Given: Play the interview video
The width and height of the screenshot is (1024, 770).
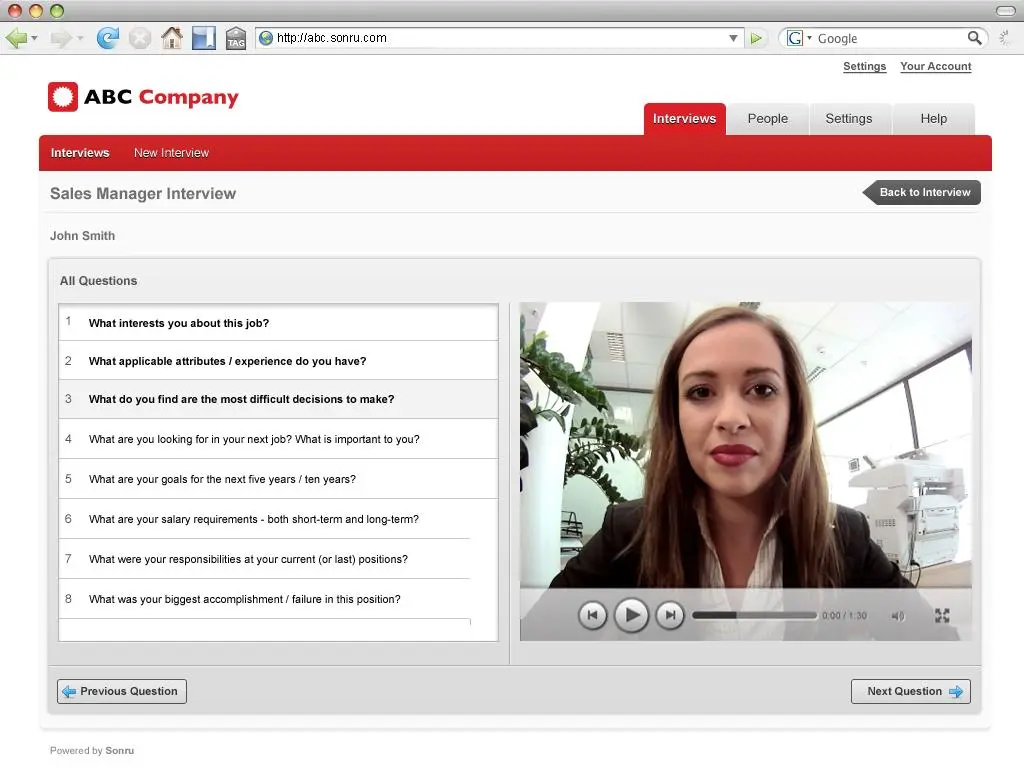Looking at the screenshot, I should (x=631, y=615).
